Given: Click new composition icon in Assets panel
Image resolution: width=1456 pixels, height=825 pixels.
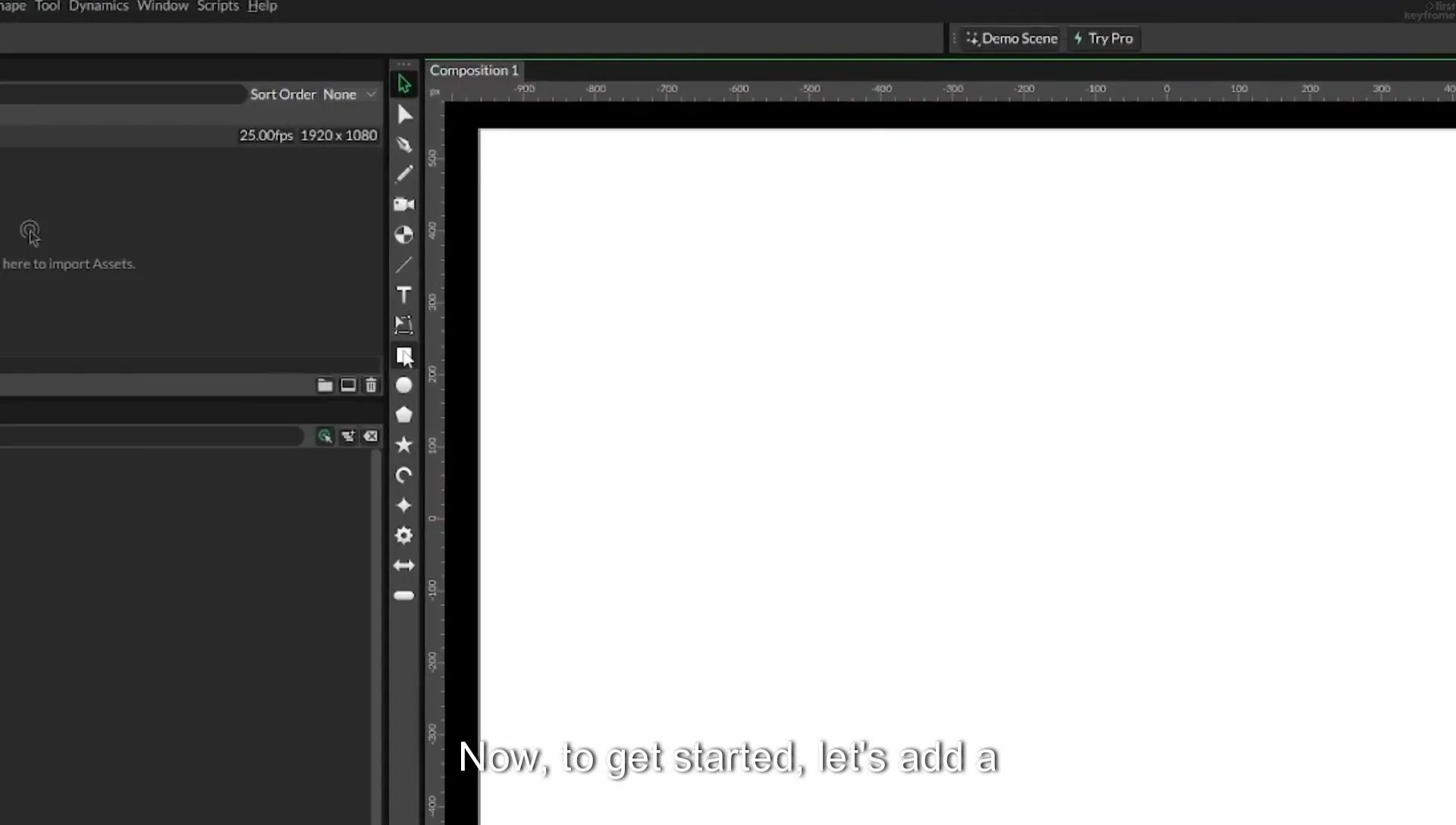Looking at the screenshot, I should click(x=348, y=385).
